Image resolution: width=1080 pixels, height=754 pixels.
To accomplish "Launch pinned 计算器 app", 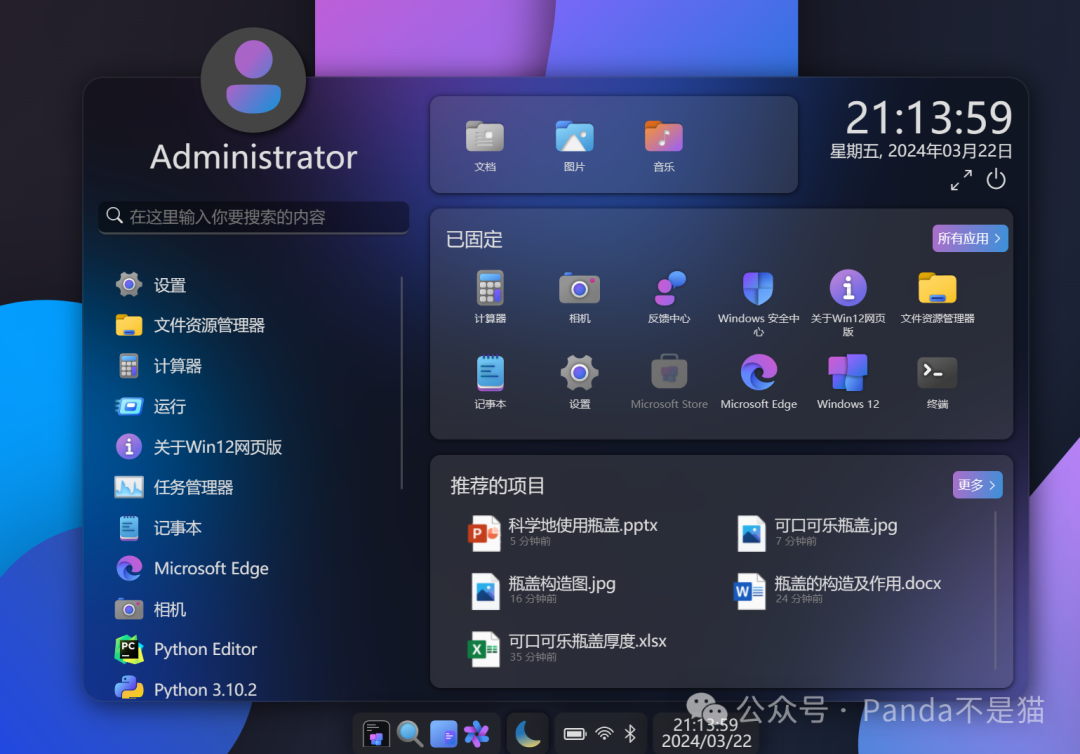I will (x=490, y=297).
